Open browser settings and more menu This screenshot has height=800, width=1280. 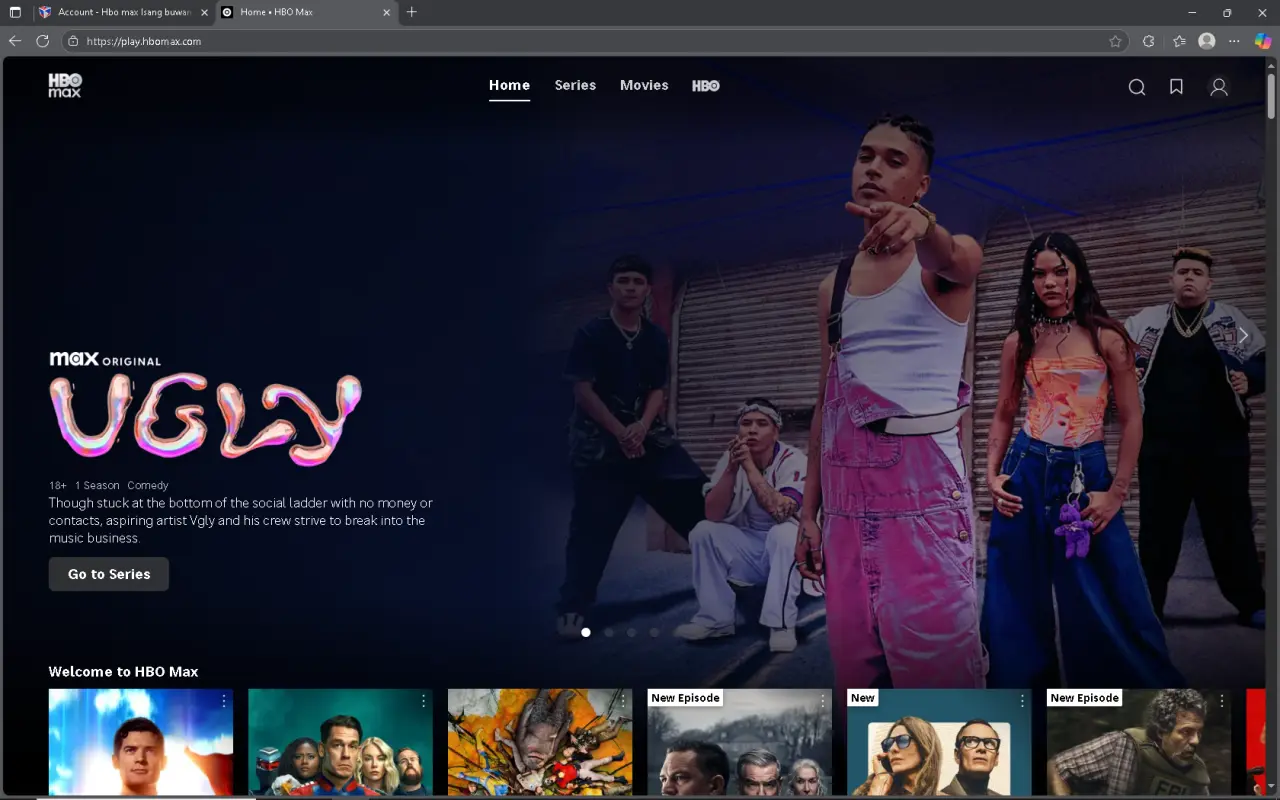point(1234,41)
